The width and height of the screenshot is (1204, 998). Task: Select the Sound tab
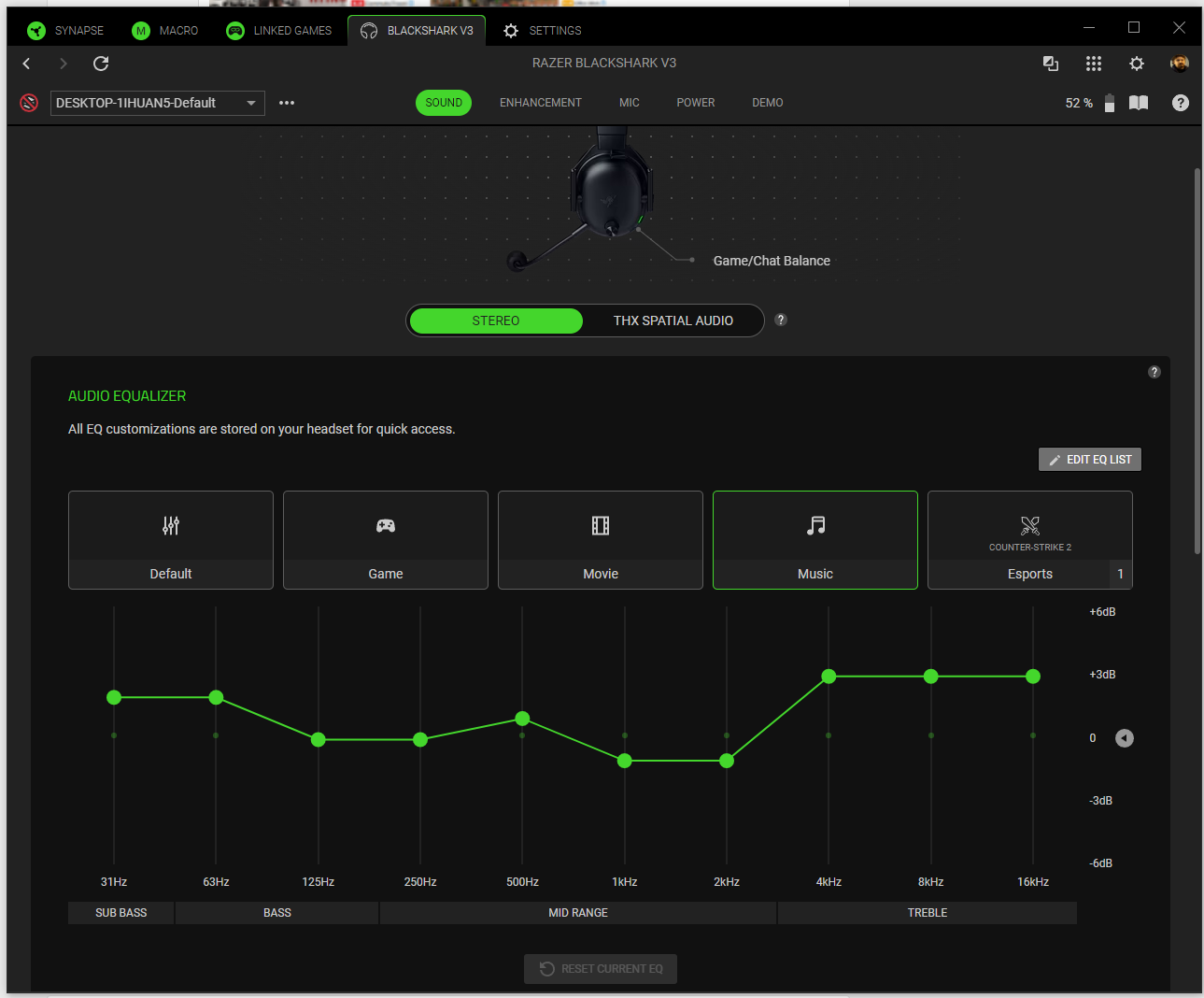coord(444,103)
